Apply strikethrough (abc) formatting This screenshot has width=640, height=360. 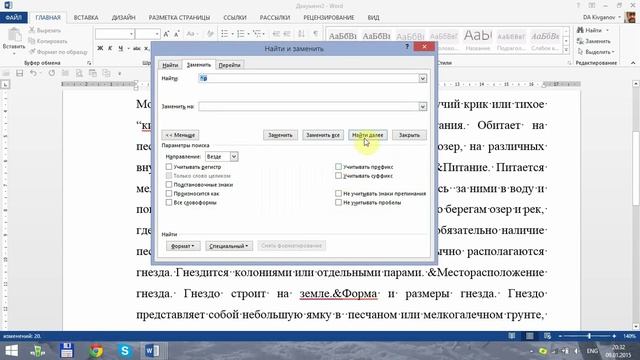coord(137,48)
